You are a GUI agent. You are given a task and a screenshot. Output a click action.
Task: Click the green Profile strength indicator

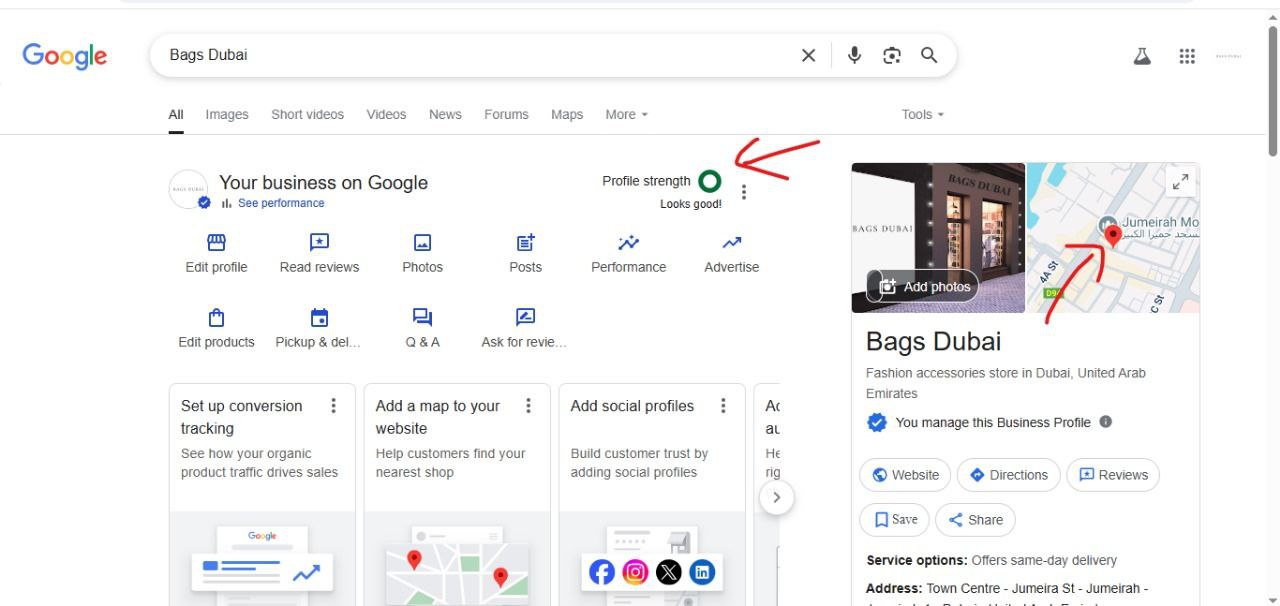pos(709,181)
